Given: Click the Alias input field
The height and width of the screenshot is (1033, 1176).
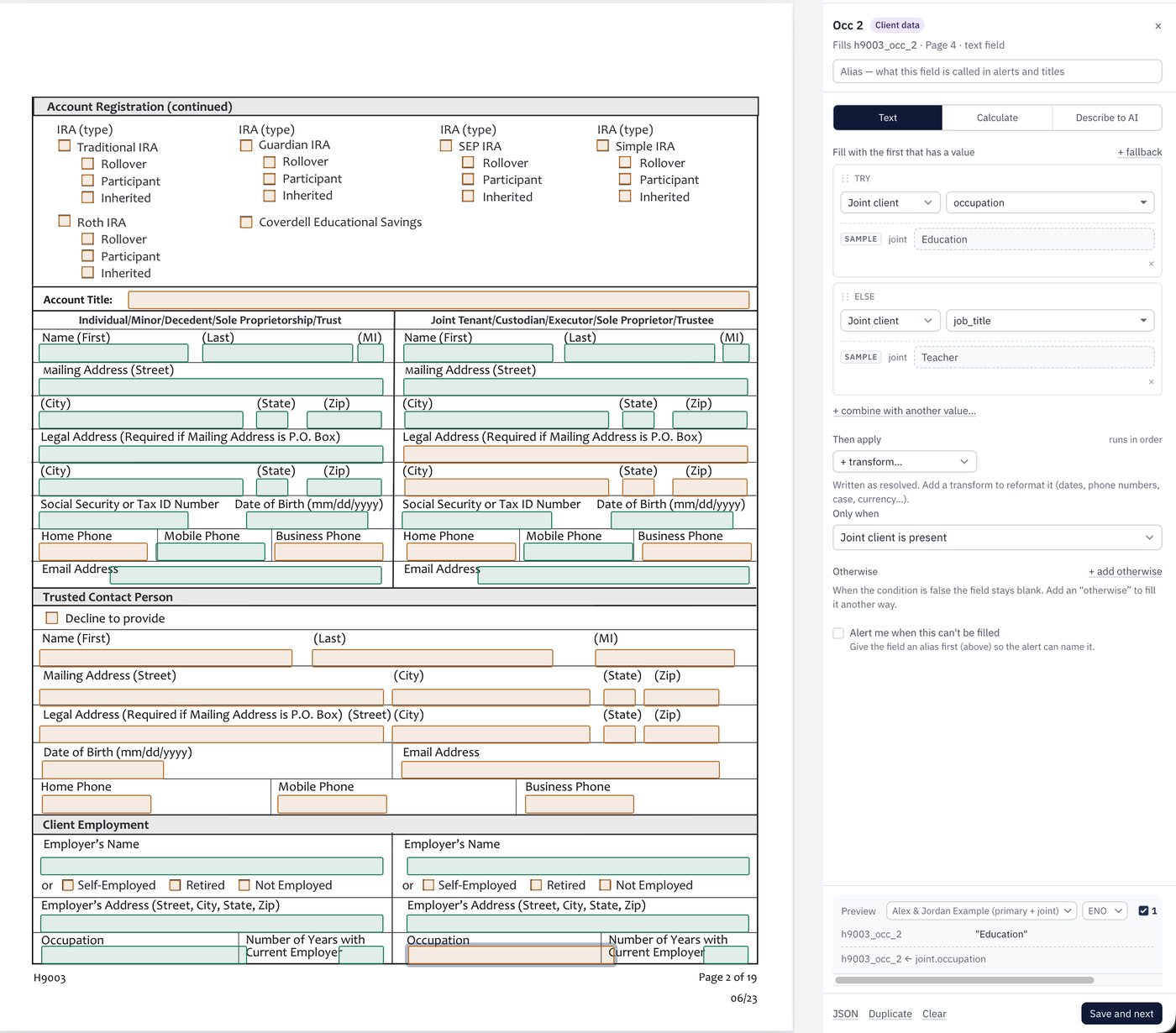Looking at the screenshot, I should [x=997, y=71].
